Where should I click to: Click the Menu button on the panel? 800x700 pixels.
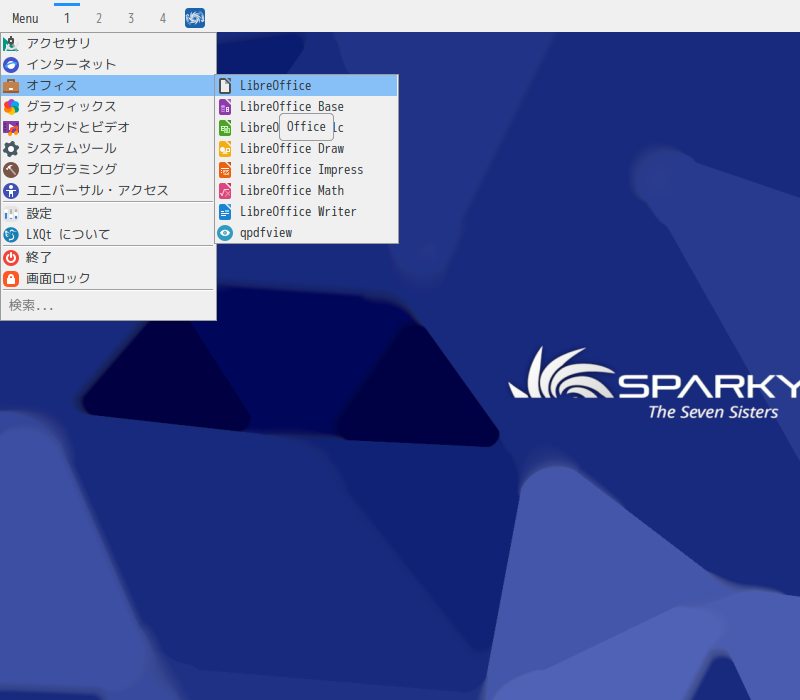tap(25, 18)
